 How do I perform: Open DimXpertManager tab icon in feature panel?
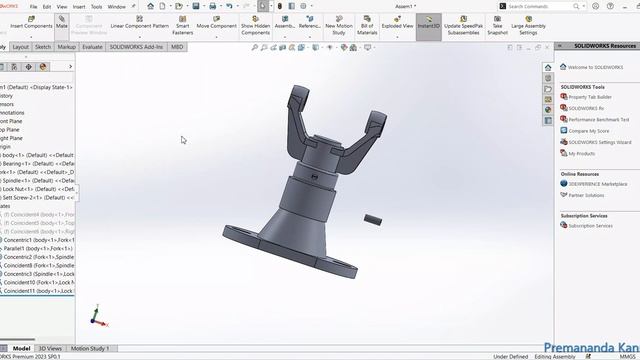[29, 67]
